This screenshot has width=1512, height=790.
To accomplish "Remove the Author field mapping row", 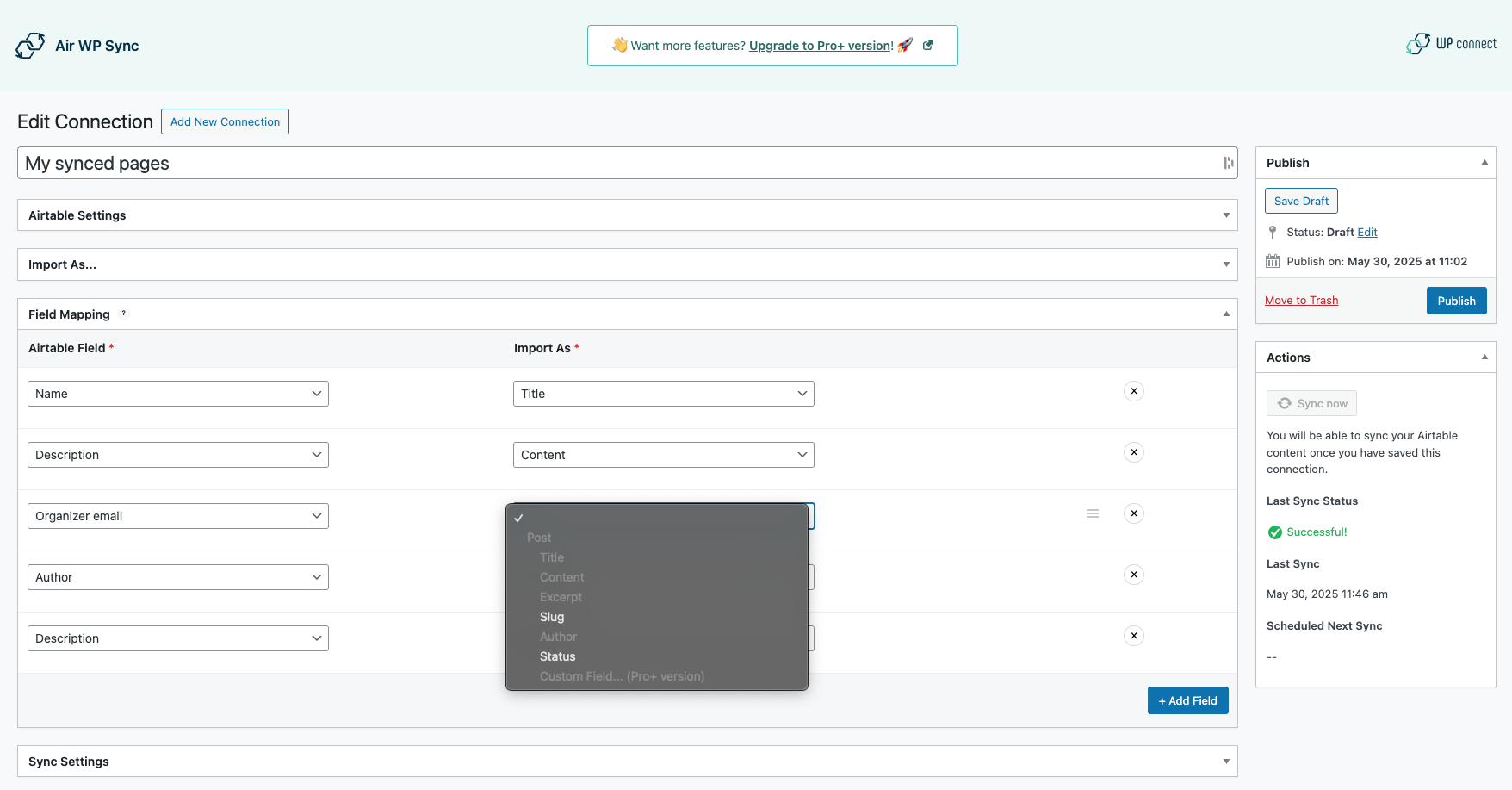I will [1134, 575].
